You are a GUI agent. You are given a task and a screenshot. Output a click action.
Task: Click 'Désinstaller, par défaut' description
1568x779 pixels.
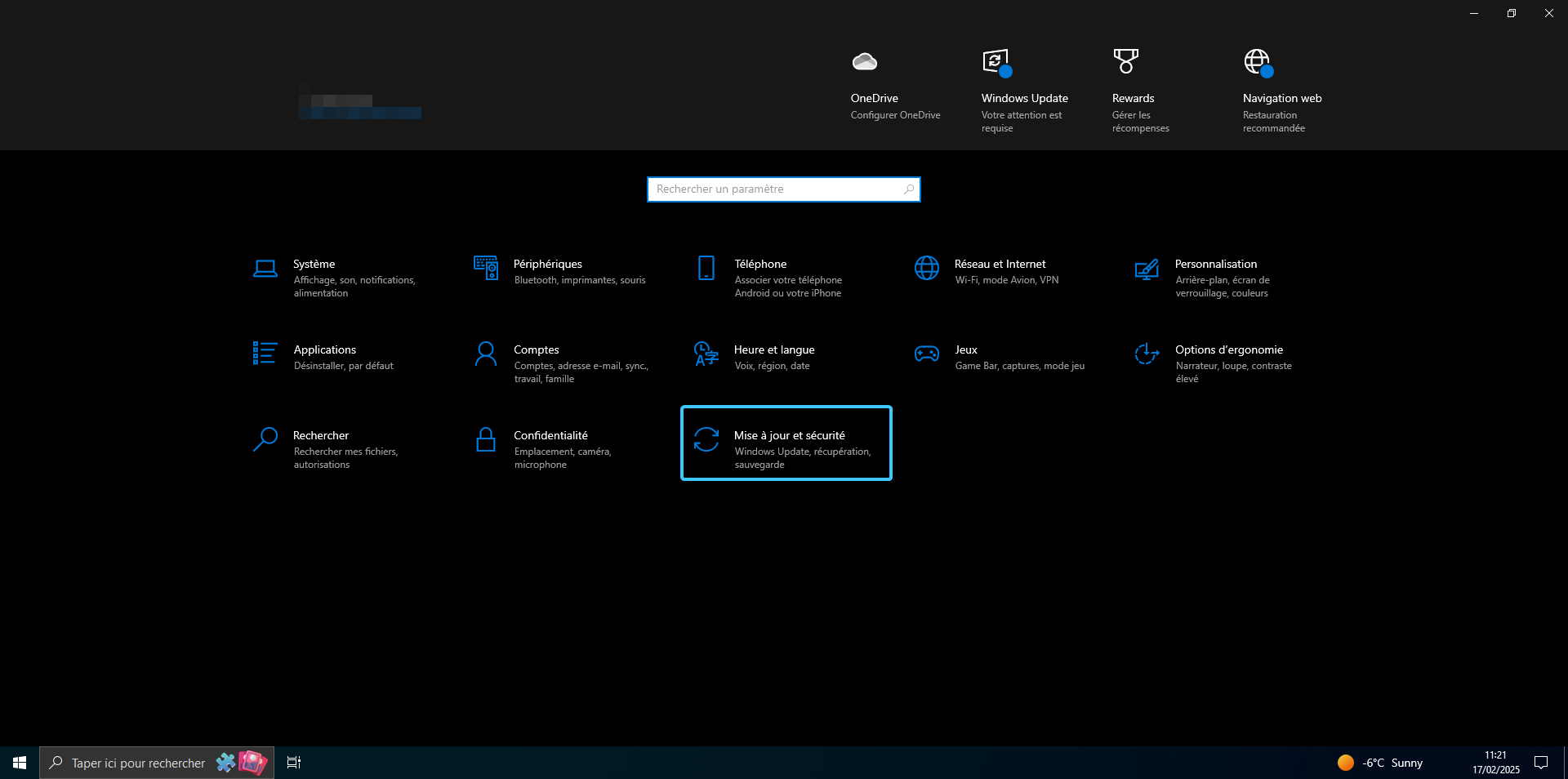(x=344, y=366)
